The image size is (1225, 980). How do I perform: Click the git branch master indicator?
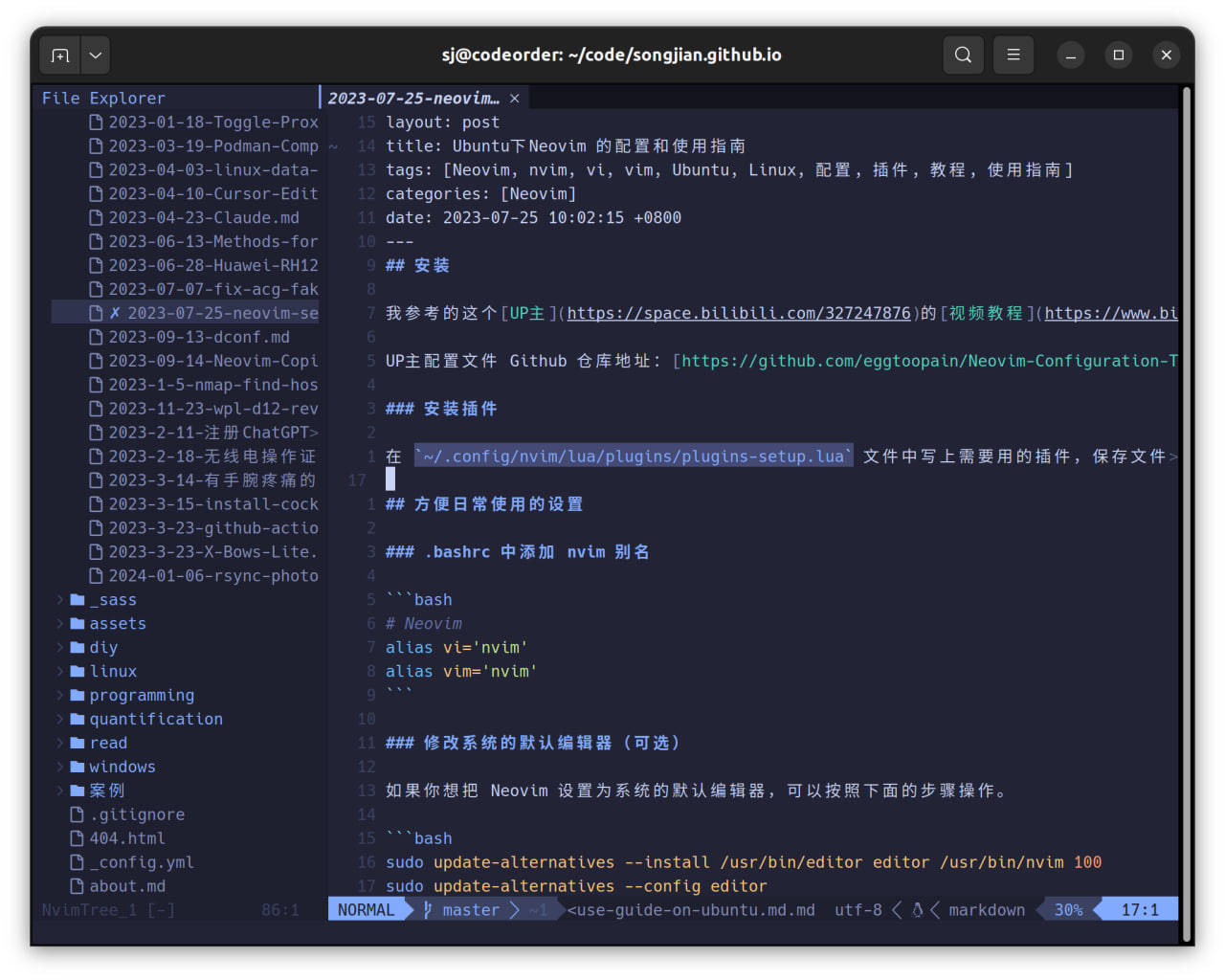point(469,909)
